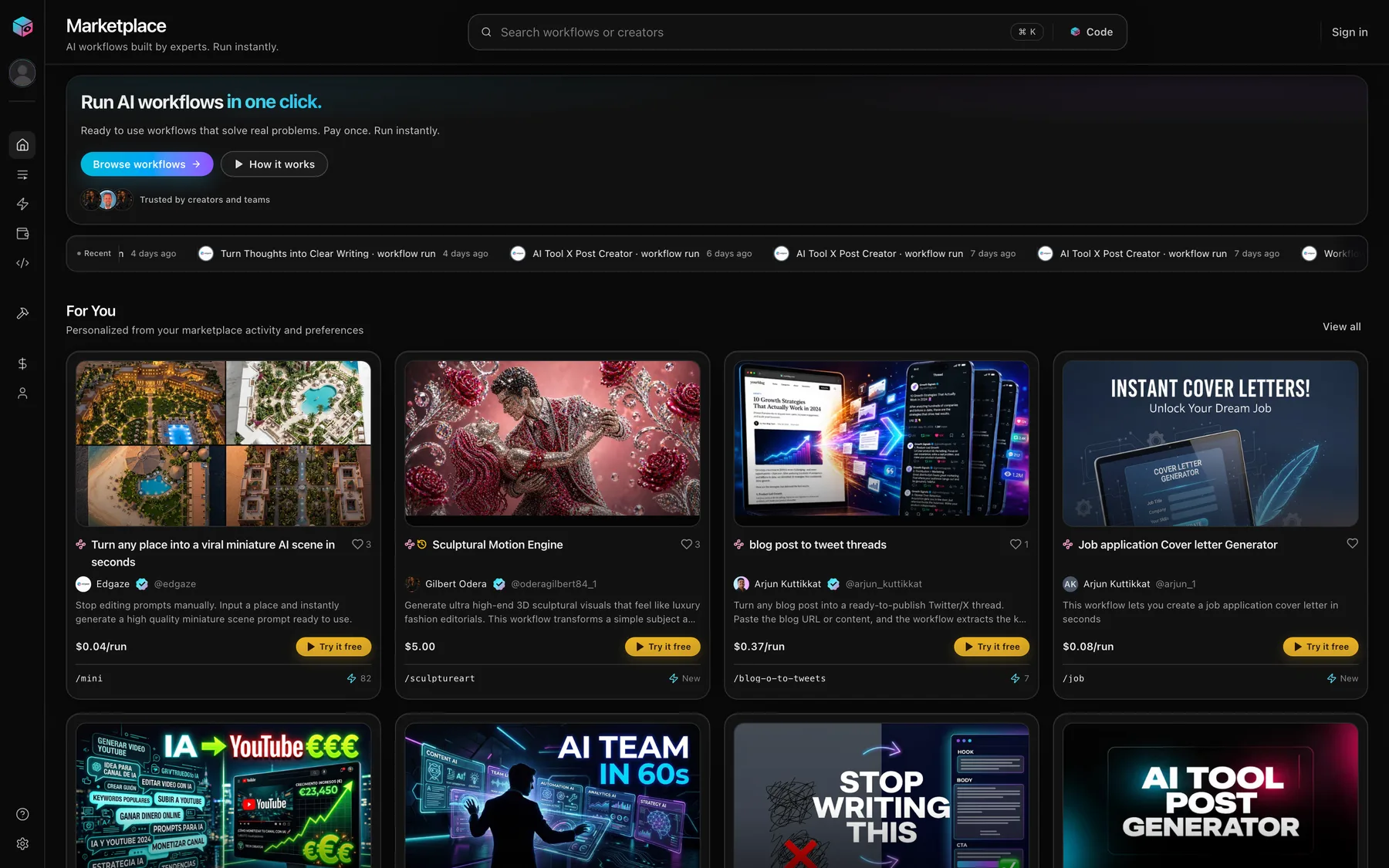The image size is (1389, 868).
Task: Open the blog post to tweet threads thumbnail
Action: click(x=881, y=444)
